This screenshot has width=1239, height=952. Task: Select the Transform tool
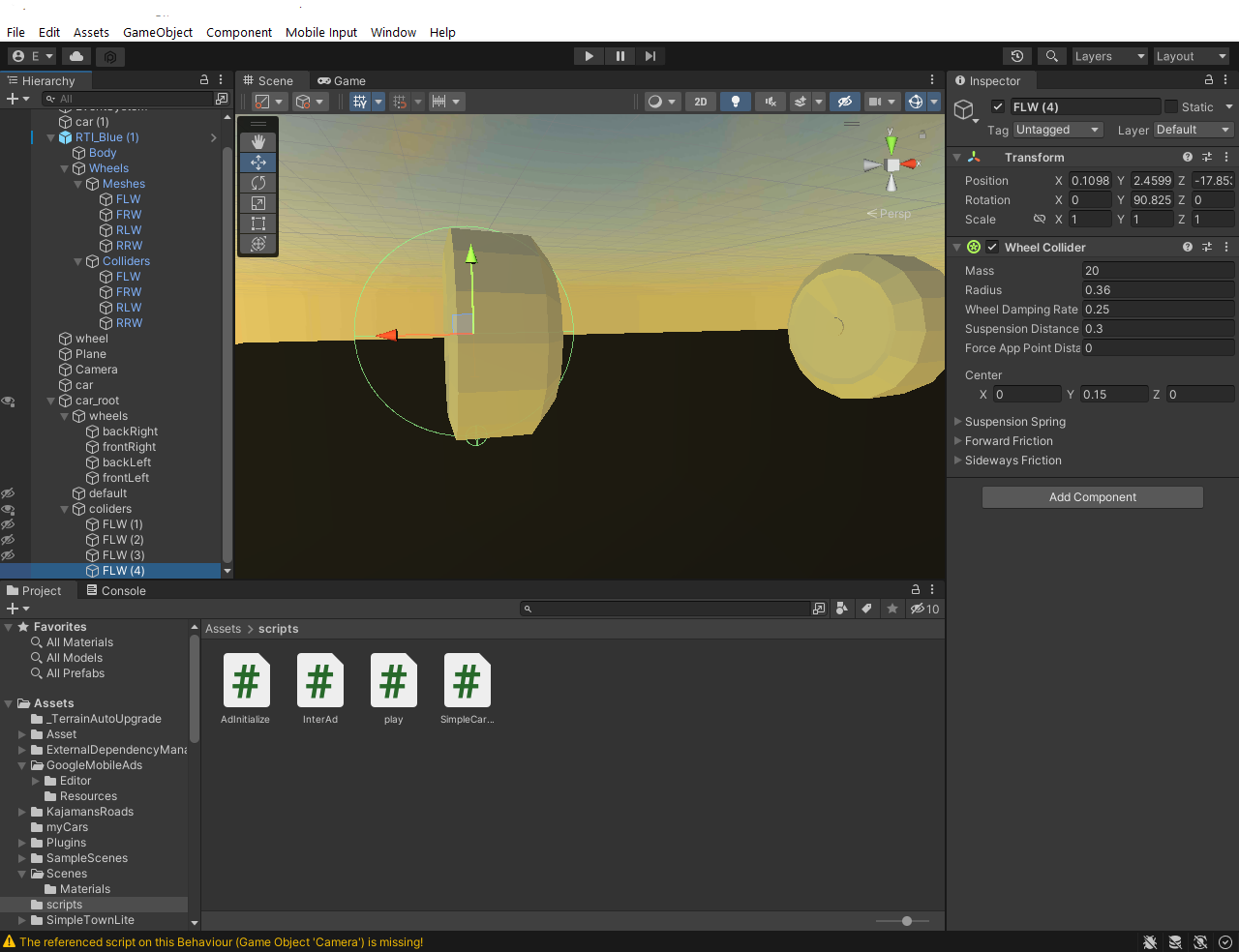(x=258, y=244)
